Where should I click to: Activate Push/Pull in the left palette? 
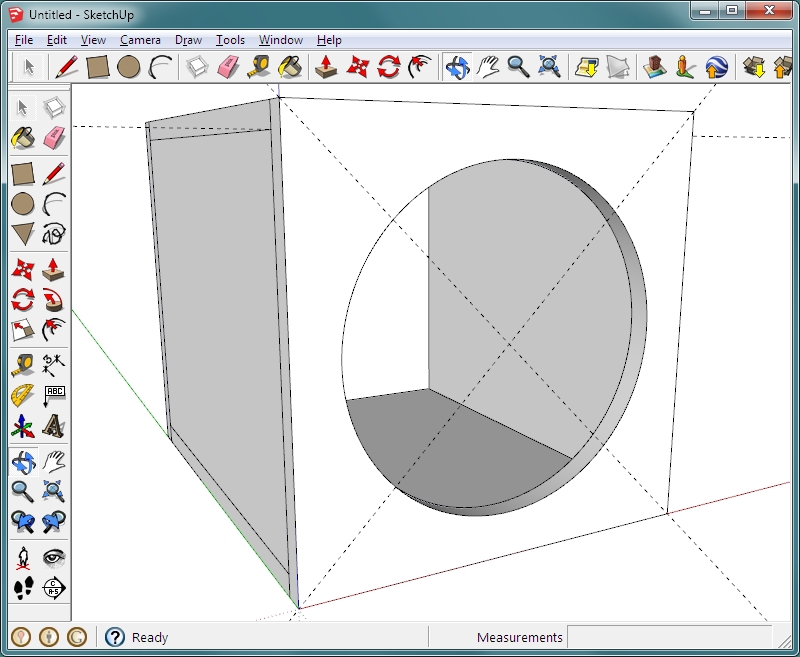click(x=54, y=270)
